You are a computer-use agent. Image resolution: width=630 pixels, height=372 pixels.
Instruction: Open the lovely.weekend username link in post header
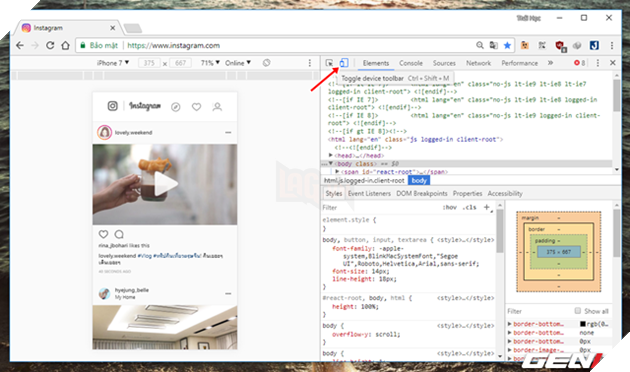tap(133, 133)
